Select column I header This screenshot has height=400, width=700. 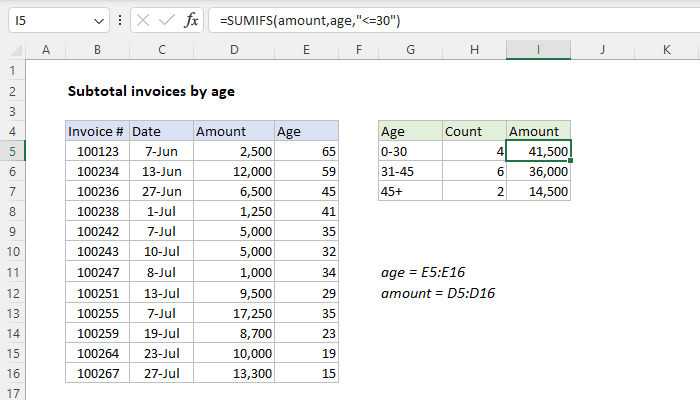point(538,49)
